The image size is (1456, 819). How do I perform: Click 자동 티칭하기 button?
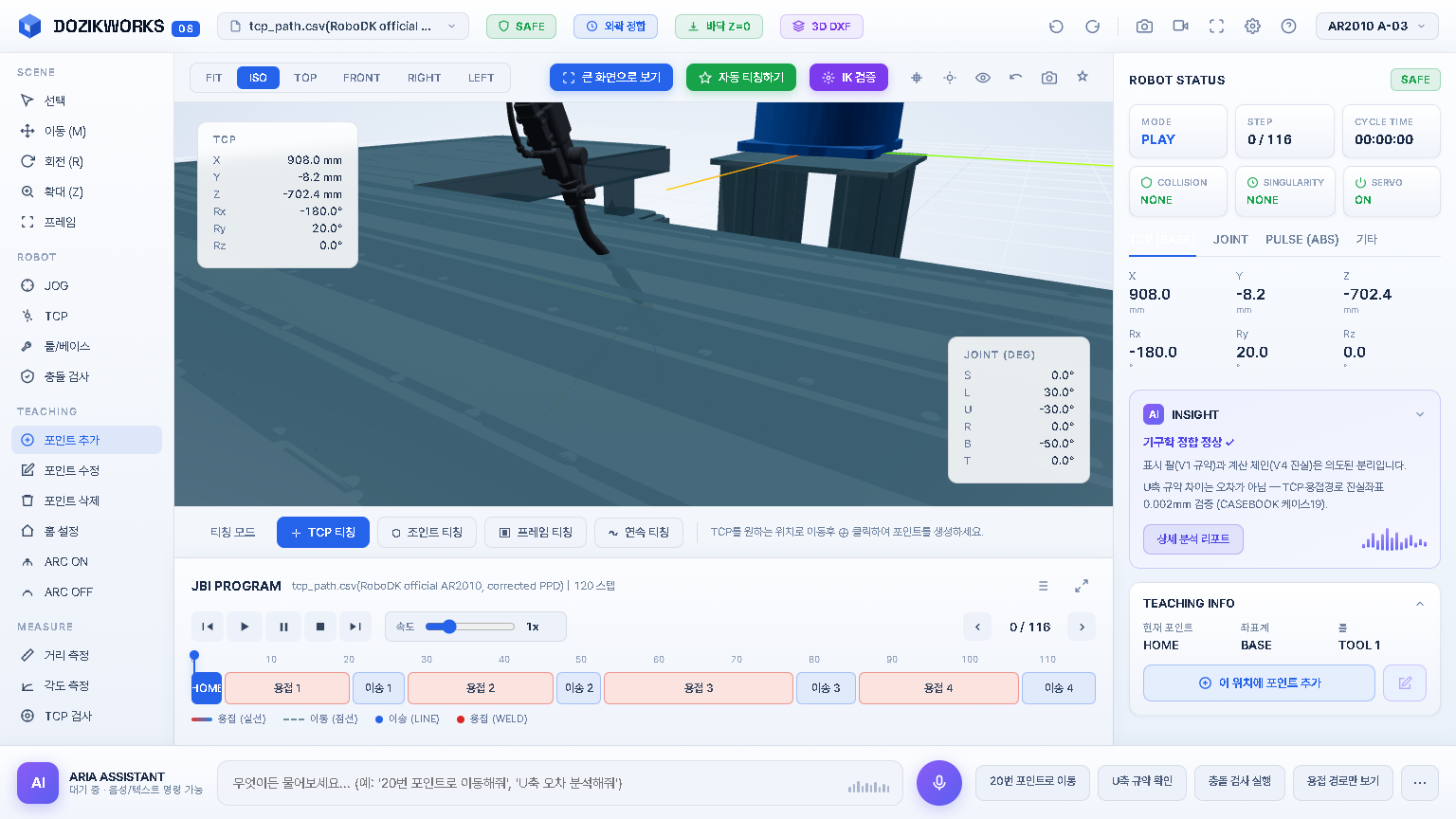[x=742, y=78]
